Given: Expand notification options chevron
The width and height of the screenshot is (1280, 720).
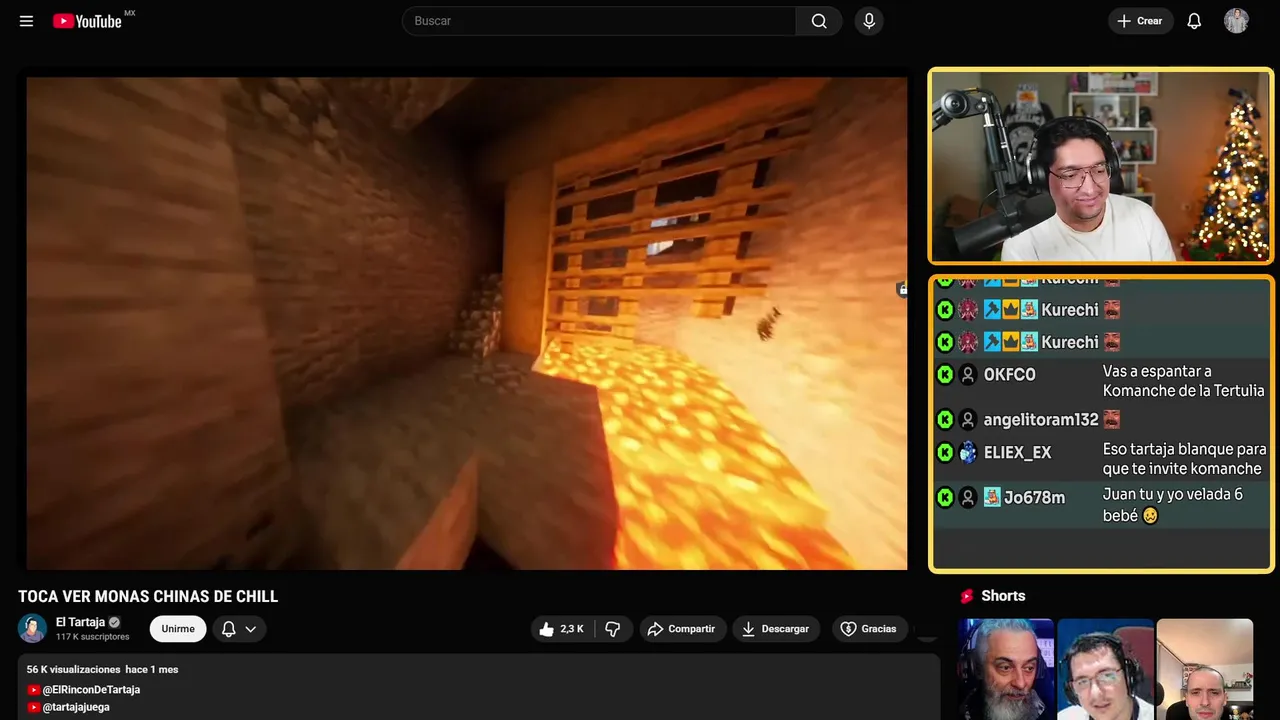Looking at the screenshot, I should tap(251, 629).
